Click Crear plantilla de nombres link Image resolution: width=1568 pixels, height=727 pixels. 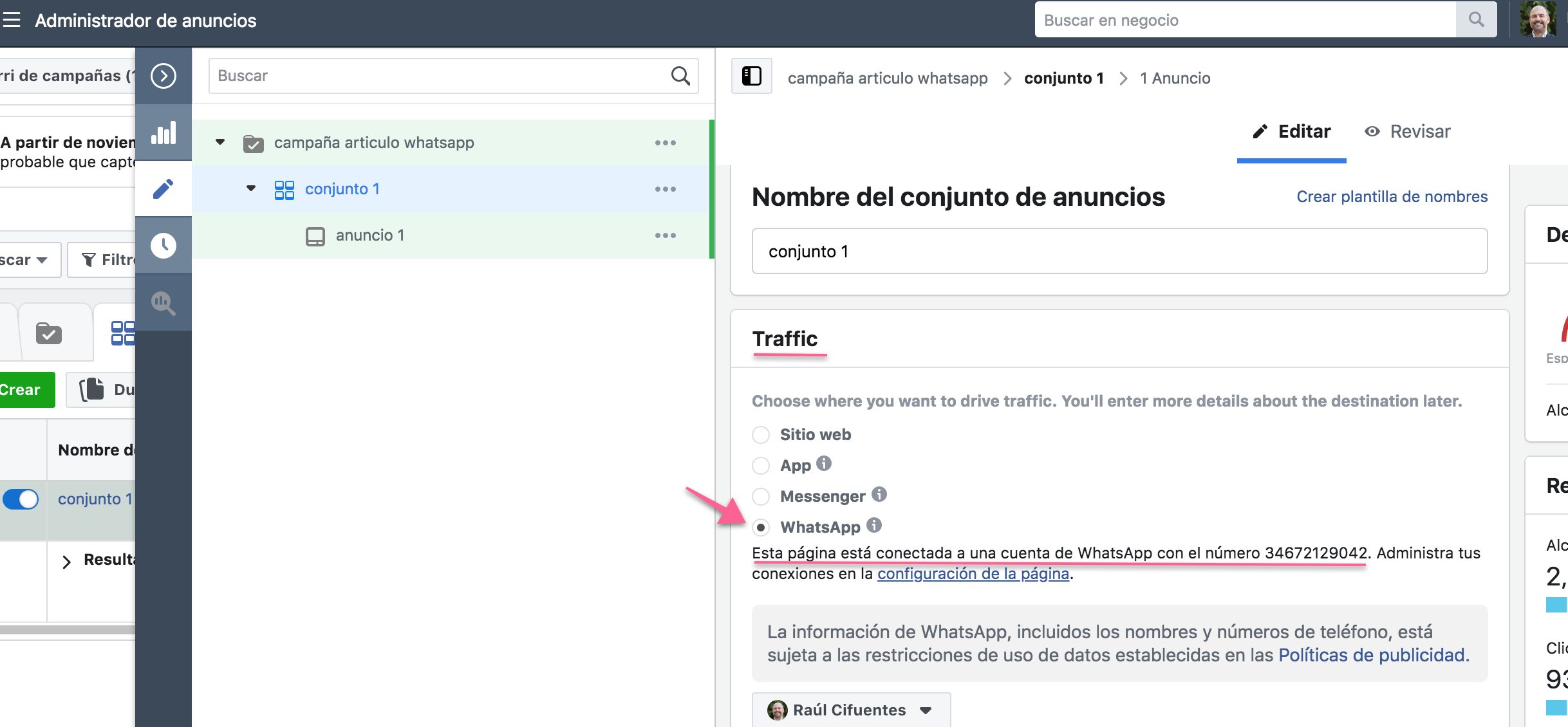coord(1392,196)
